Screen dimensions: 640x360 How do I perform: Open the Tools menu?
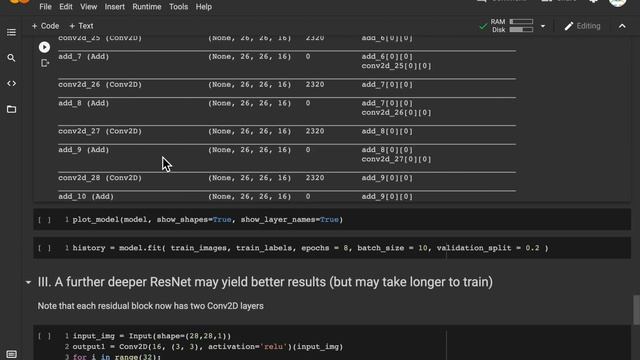point(178,7)
